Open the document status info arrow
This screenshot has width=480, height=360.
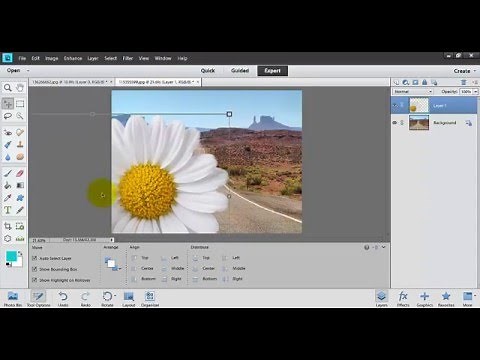click(112, 240)
